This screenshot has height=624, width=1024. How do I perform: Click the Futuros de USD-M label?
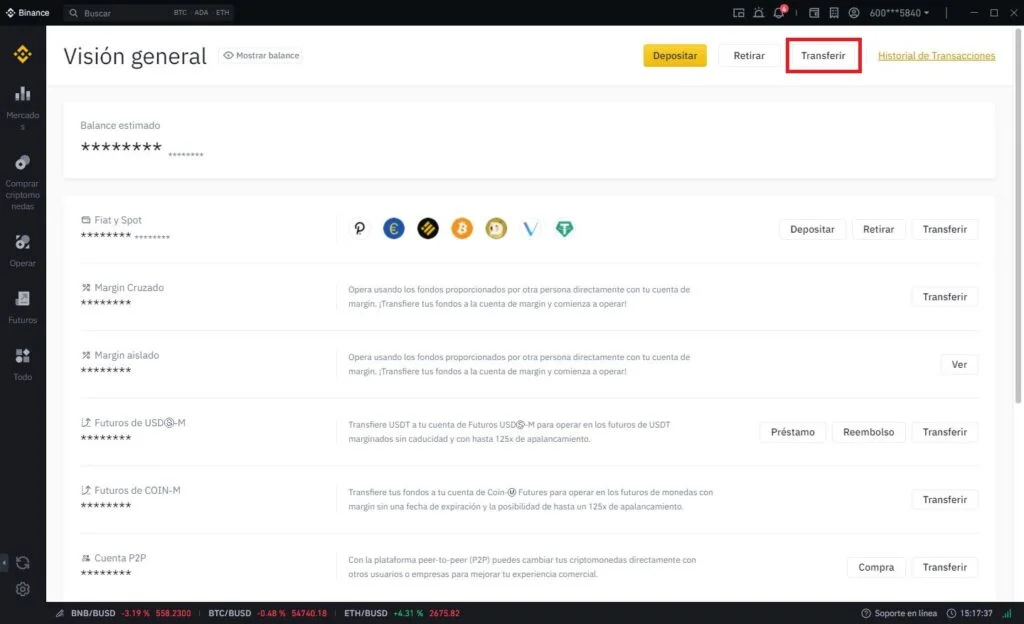140,422
